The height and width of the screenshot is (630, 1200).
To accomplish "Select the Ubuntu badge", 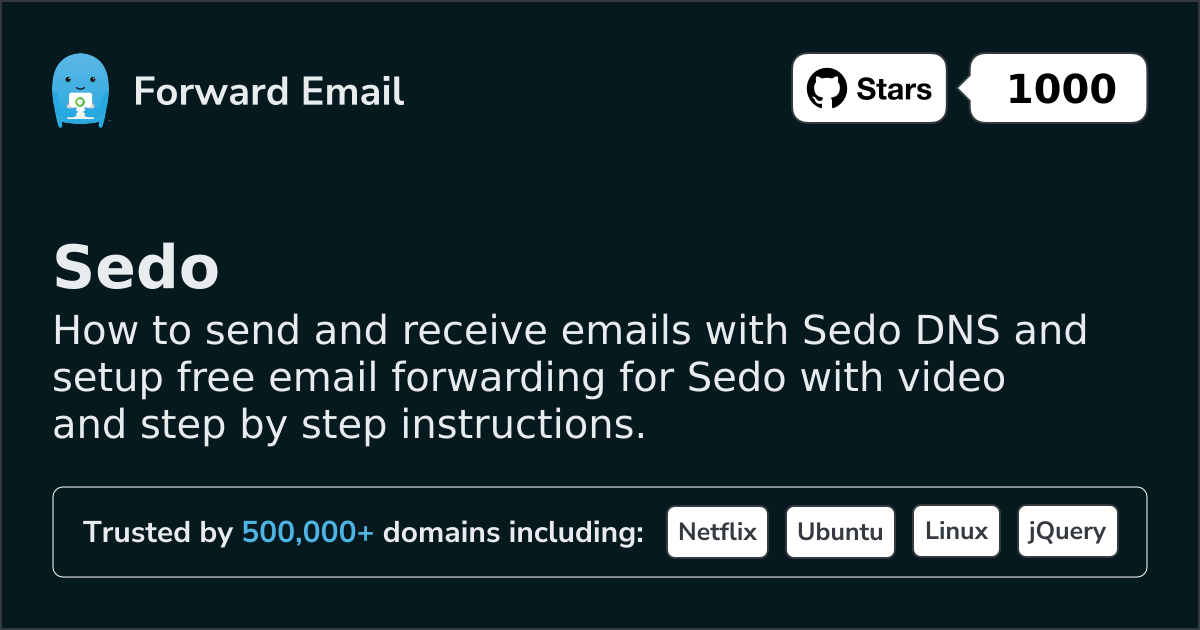I will coord(840,532).
